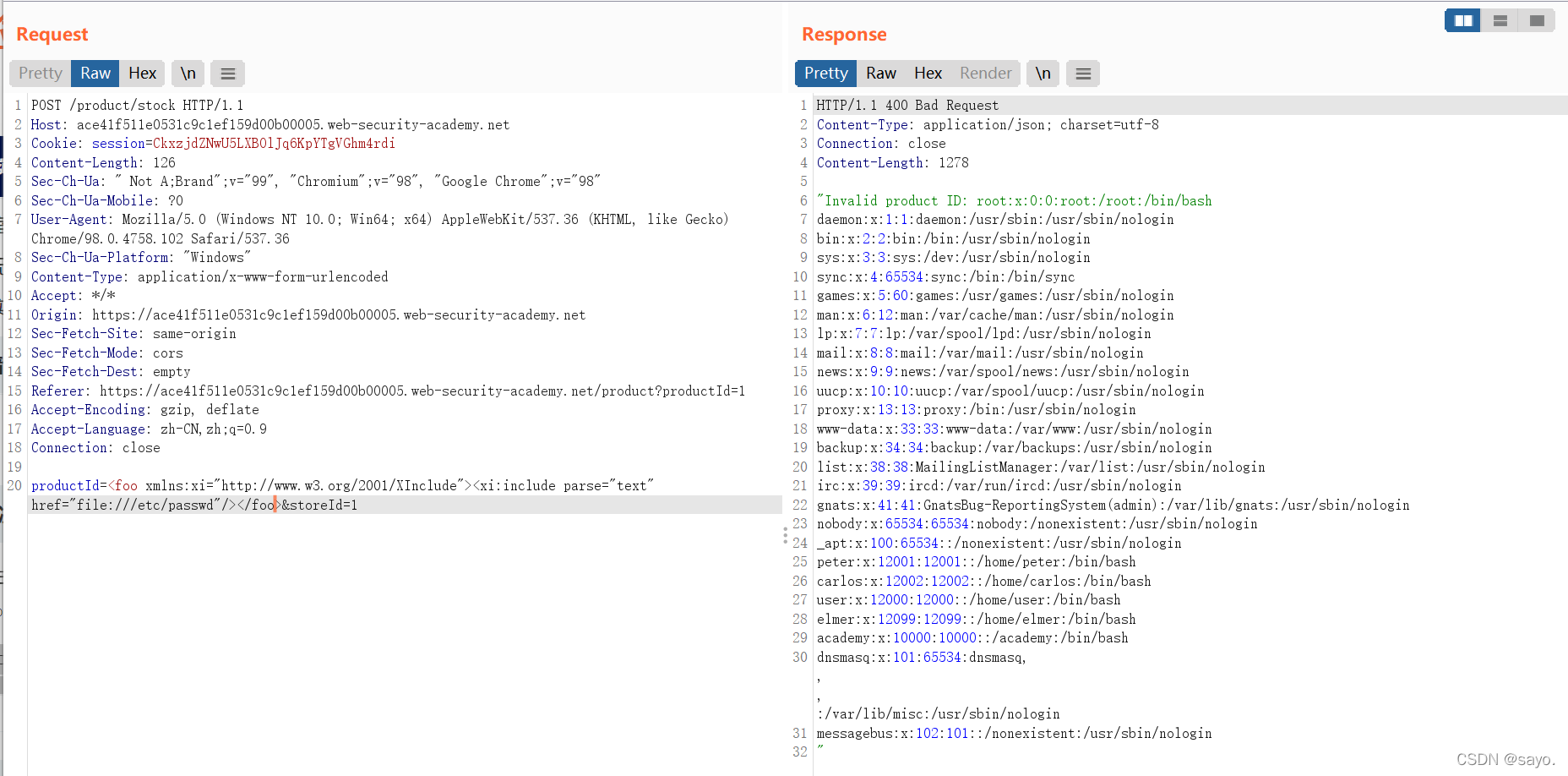This screenshot has width=1568, height=776.
Task: Toggle newline display in Response panel
Action: (x=1043, y=74)
